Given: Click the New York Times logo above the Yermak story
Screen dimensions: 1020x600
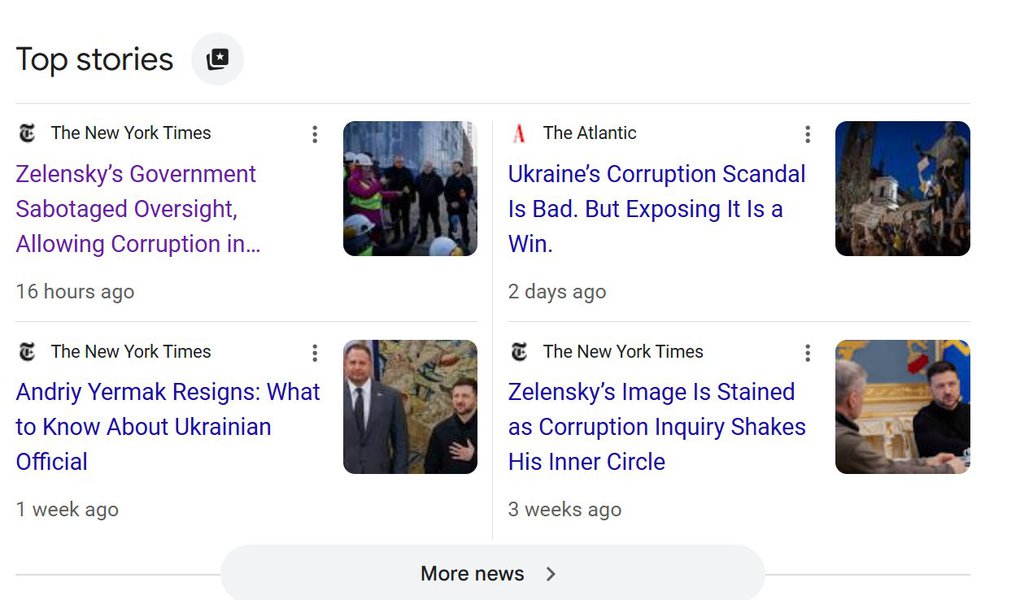Looking at the screenshot, I should pos(27,352).
